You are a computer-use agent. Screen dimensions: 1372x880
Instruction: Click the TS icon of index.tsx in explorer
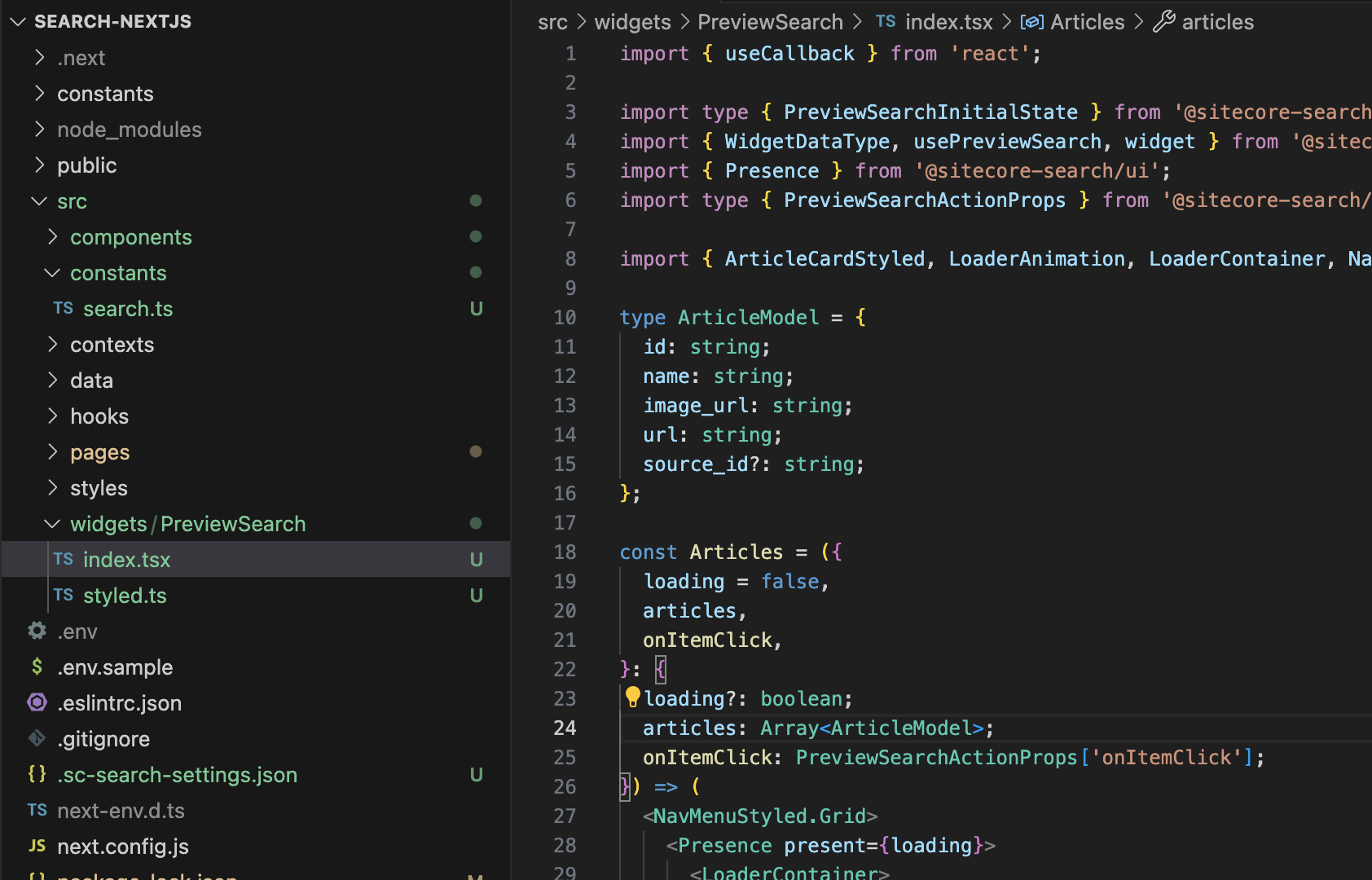coord(64,560)
